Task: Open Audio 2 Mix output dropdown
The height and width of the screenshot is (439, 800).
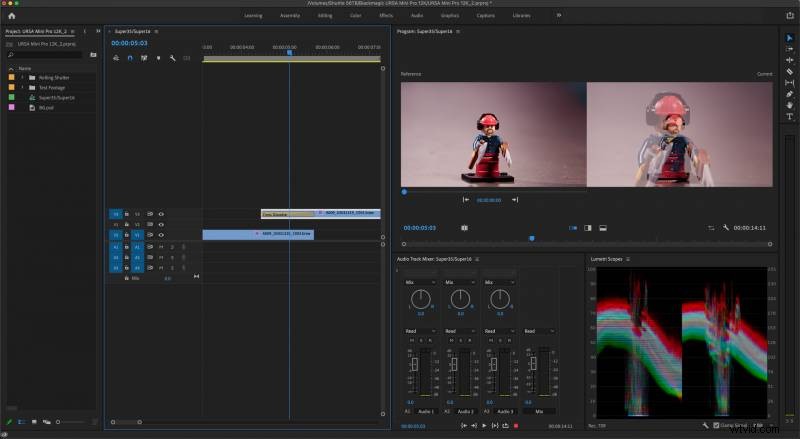Action: (460, 282)
